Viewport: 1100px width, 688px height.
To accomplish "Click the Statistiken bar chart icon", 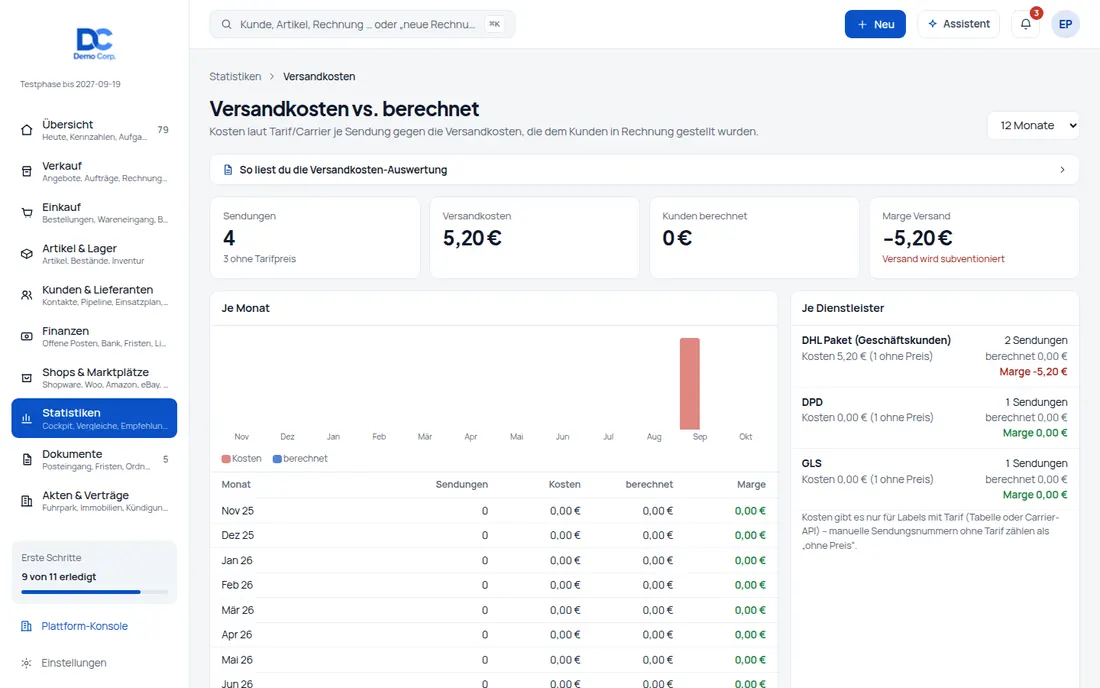I will pyautogui.click(x=27, y=419).
